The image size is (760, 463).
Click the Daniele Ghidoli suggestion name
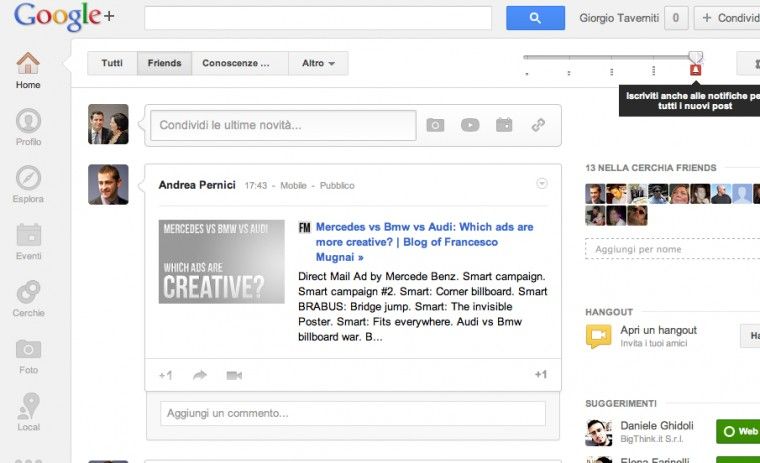click(657, 425)
